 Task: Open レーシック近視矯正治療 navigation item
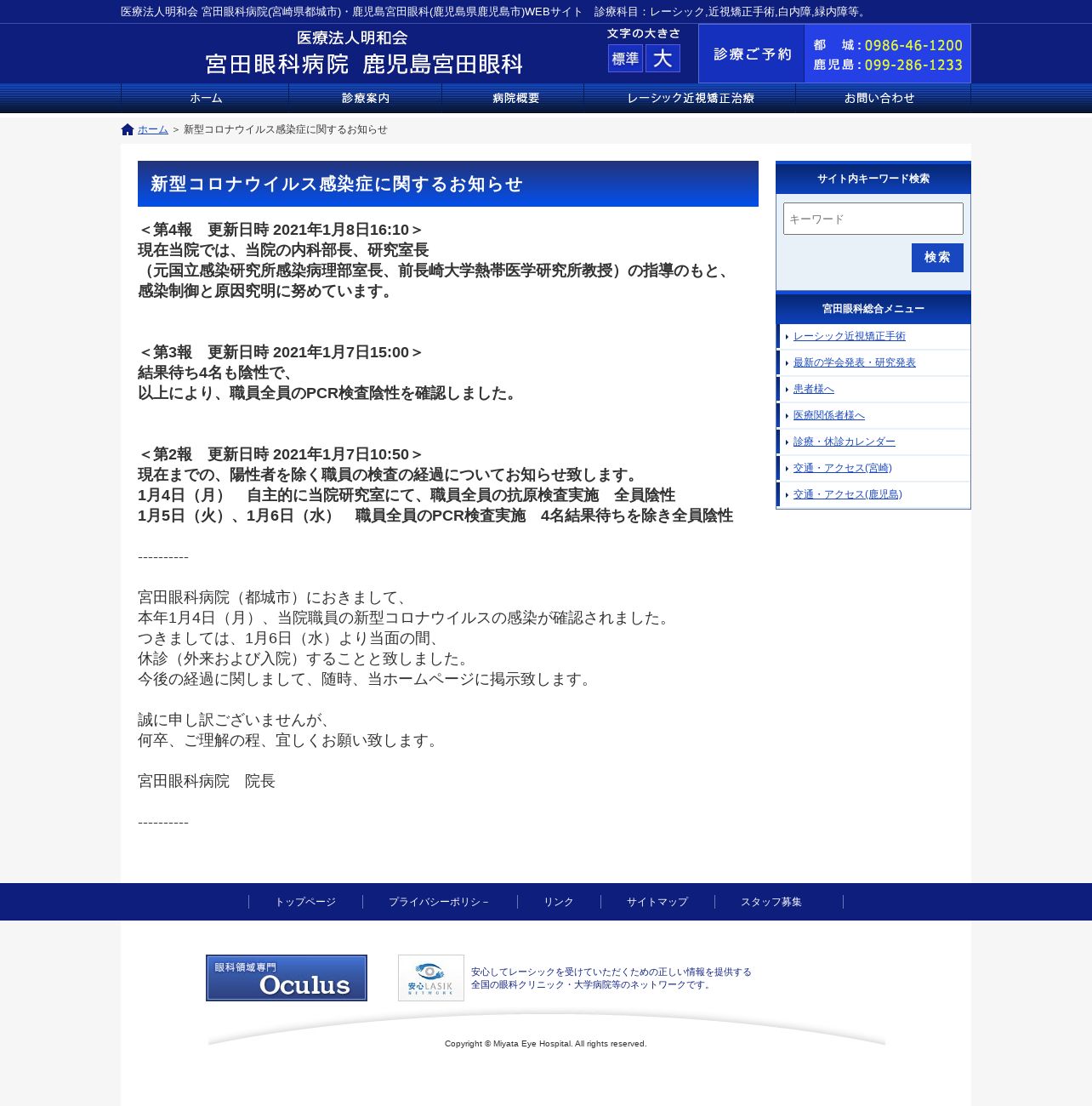tap(690, 98)
